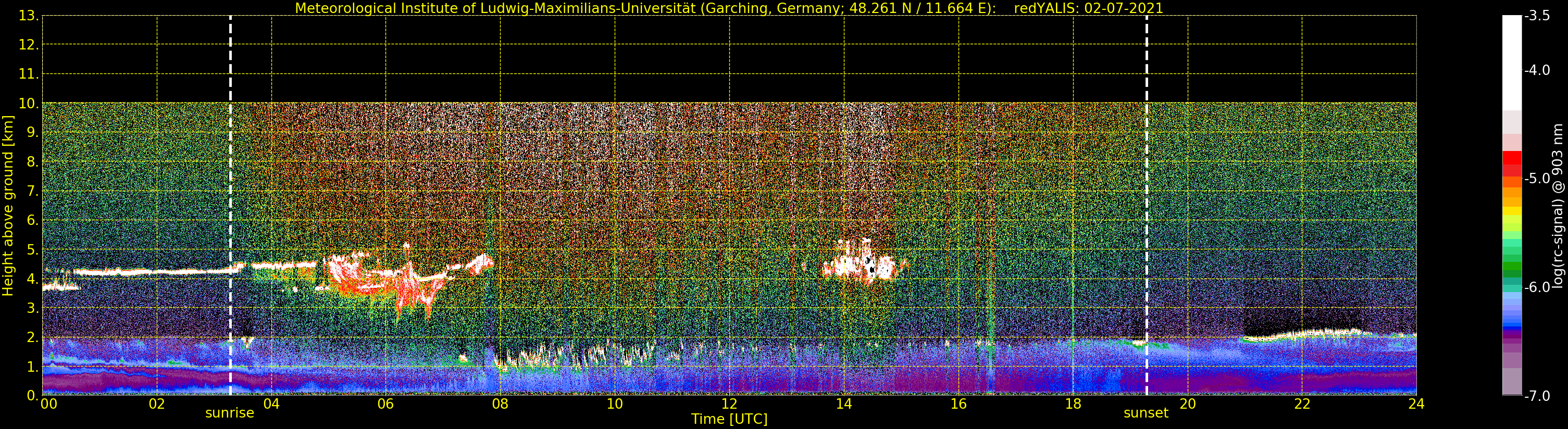Click the 6. tick on the height axis

click(x=32, y=220)
